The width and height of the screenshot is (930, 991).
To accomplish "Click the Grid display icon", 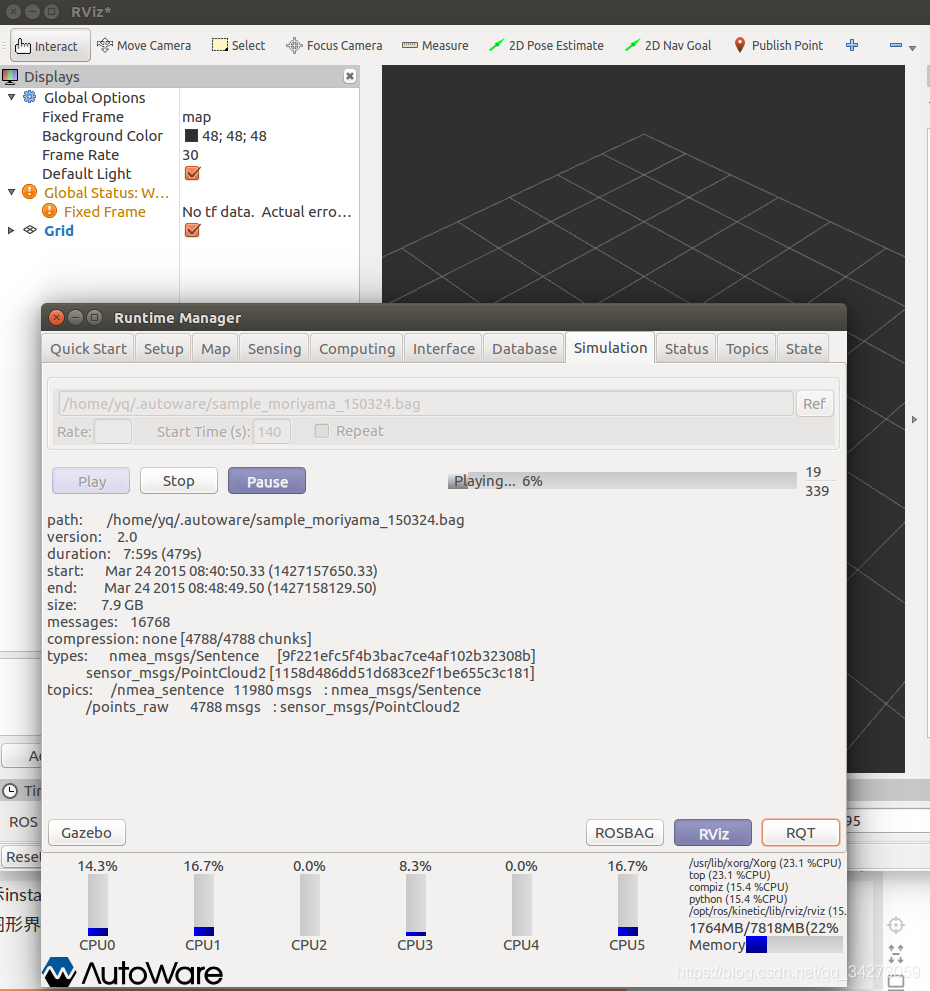I will click(x=30, y=230).
